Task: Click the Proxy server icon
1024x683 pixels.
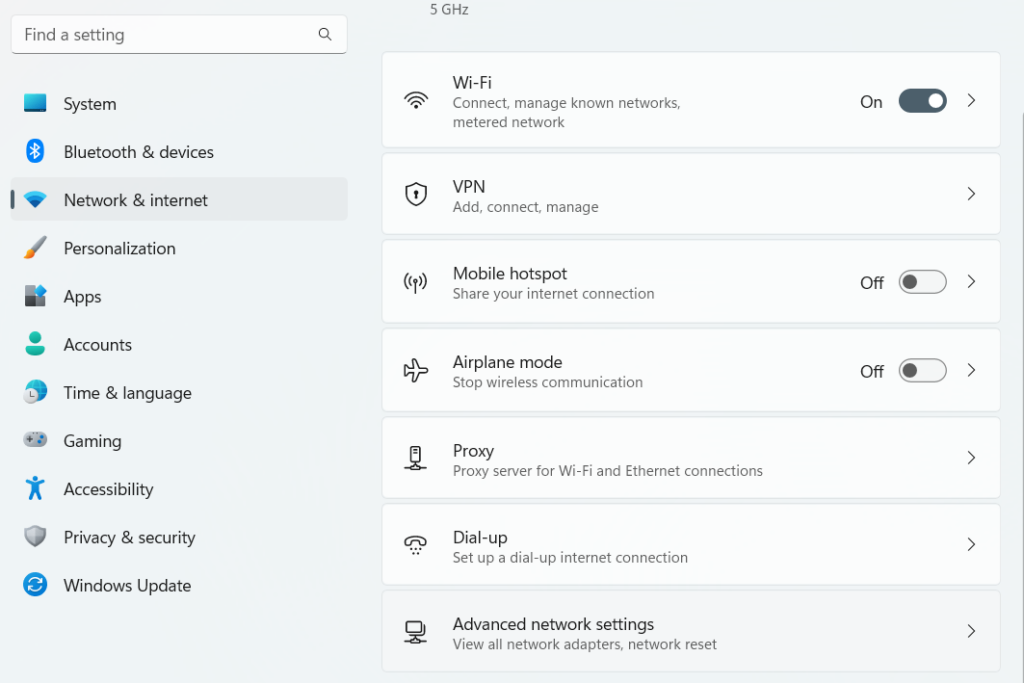Action: point(415,458)
